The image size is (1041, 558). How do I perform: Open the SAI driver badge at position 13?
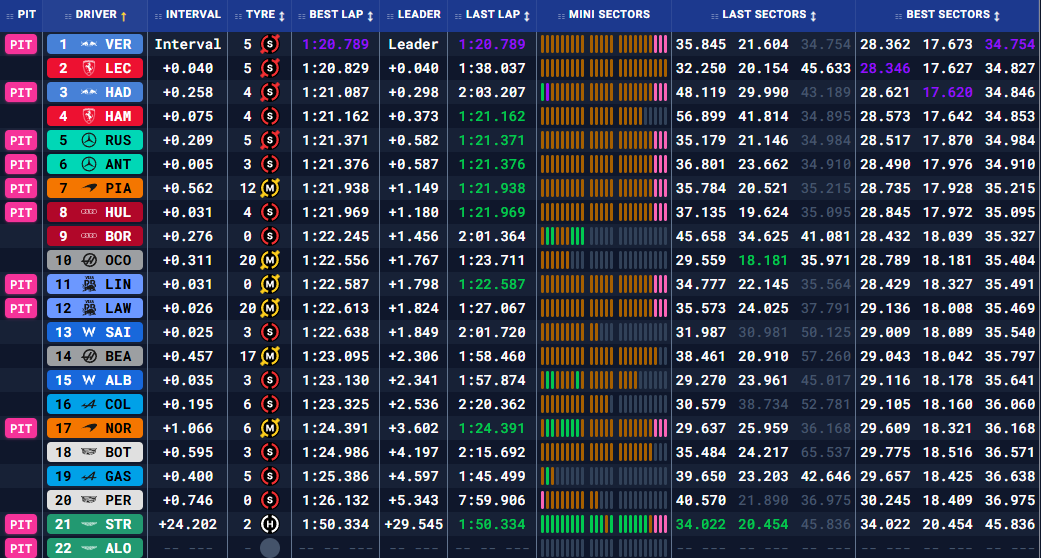pos(94,332)
